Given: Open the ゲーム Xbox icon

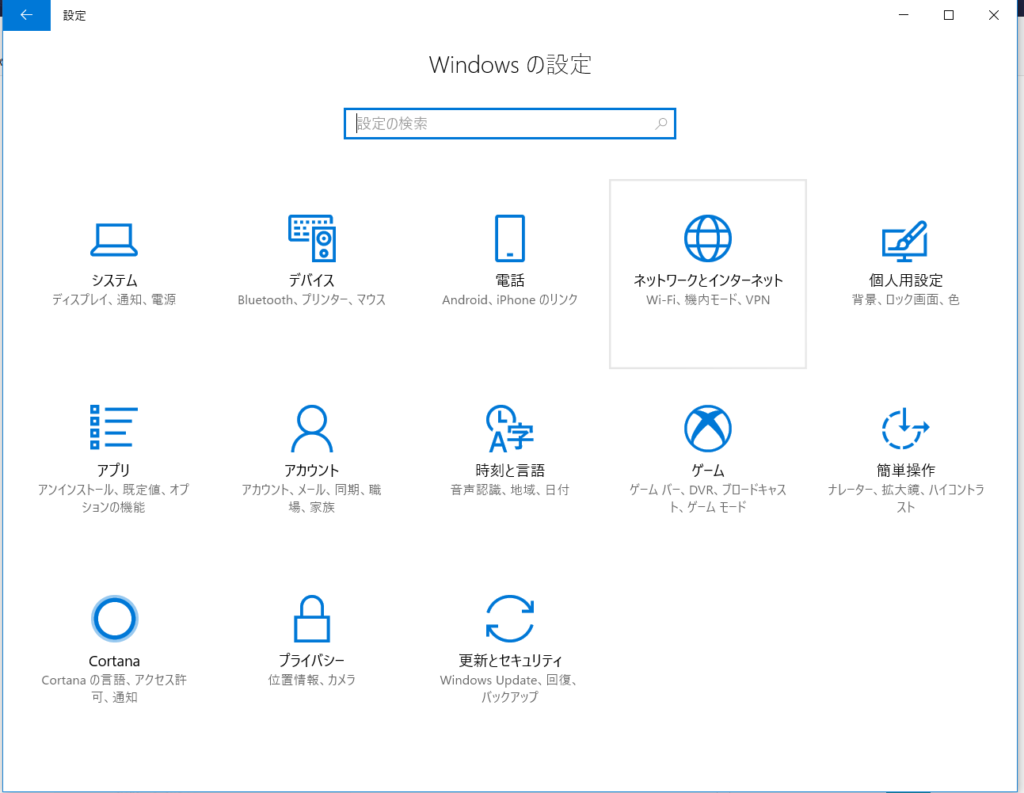Looking at the screenshot, I should pos(708,429).
